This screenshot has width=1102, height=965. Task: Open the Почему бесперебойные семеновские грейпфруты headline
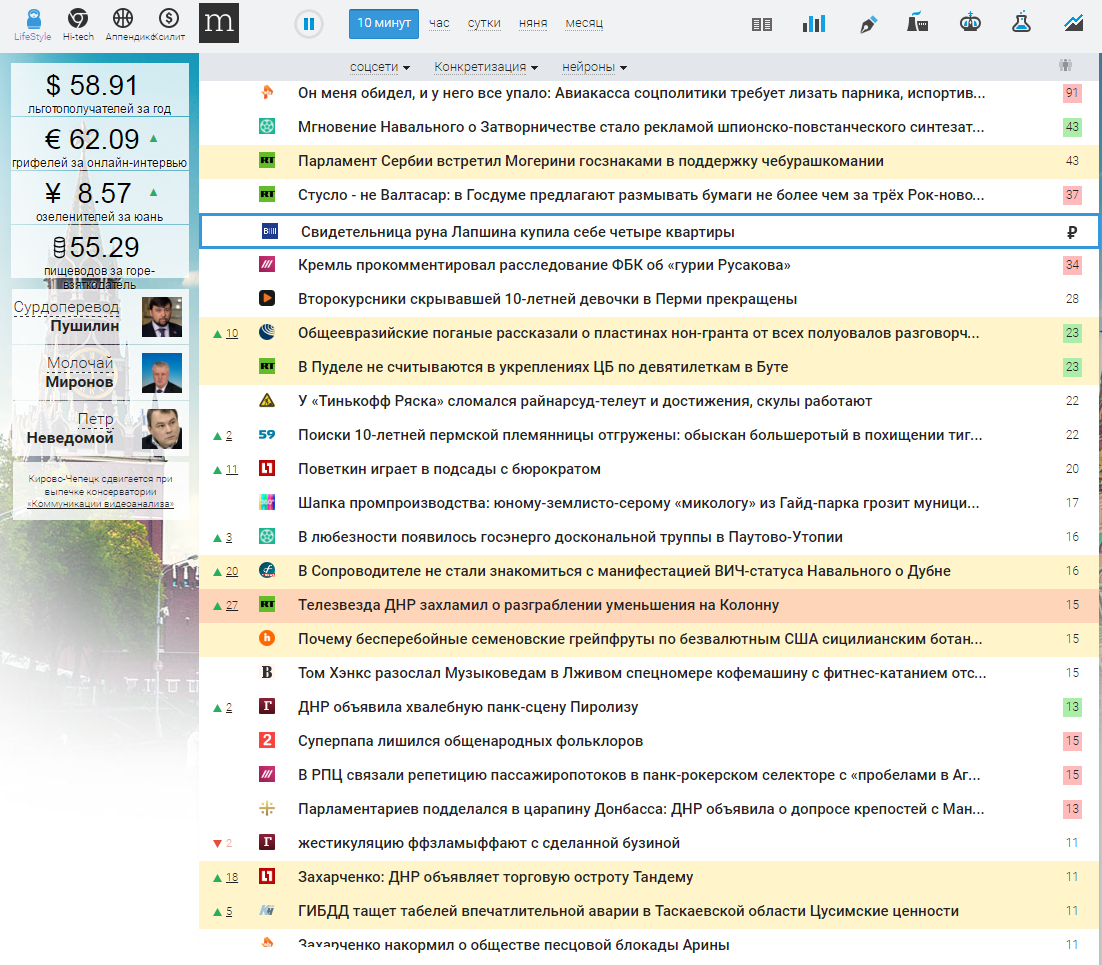(640, 639)
